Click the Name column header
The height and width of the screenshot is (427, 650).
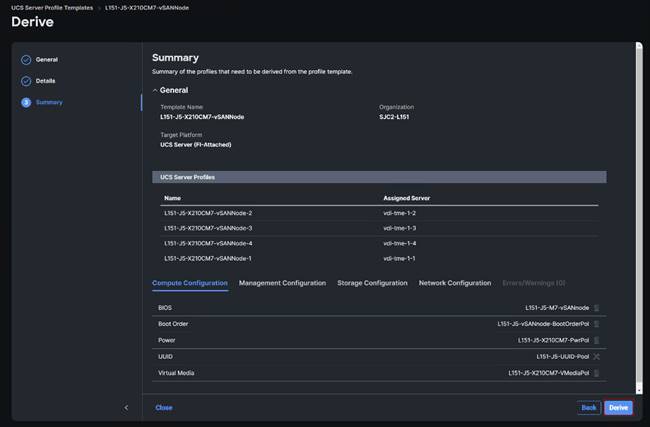point(172,198)
